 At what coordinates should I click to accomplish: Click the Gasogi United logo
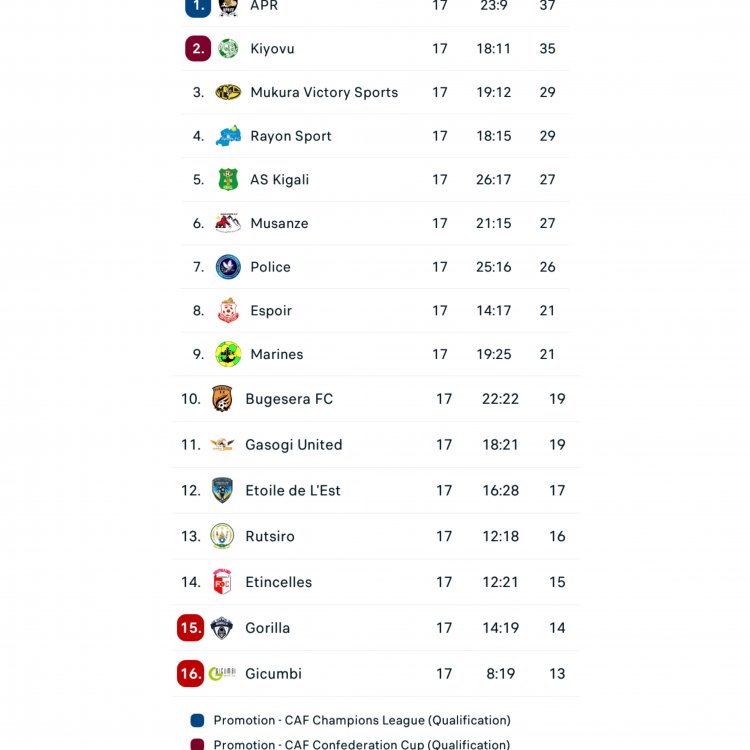222,445
